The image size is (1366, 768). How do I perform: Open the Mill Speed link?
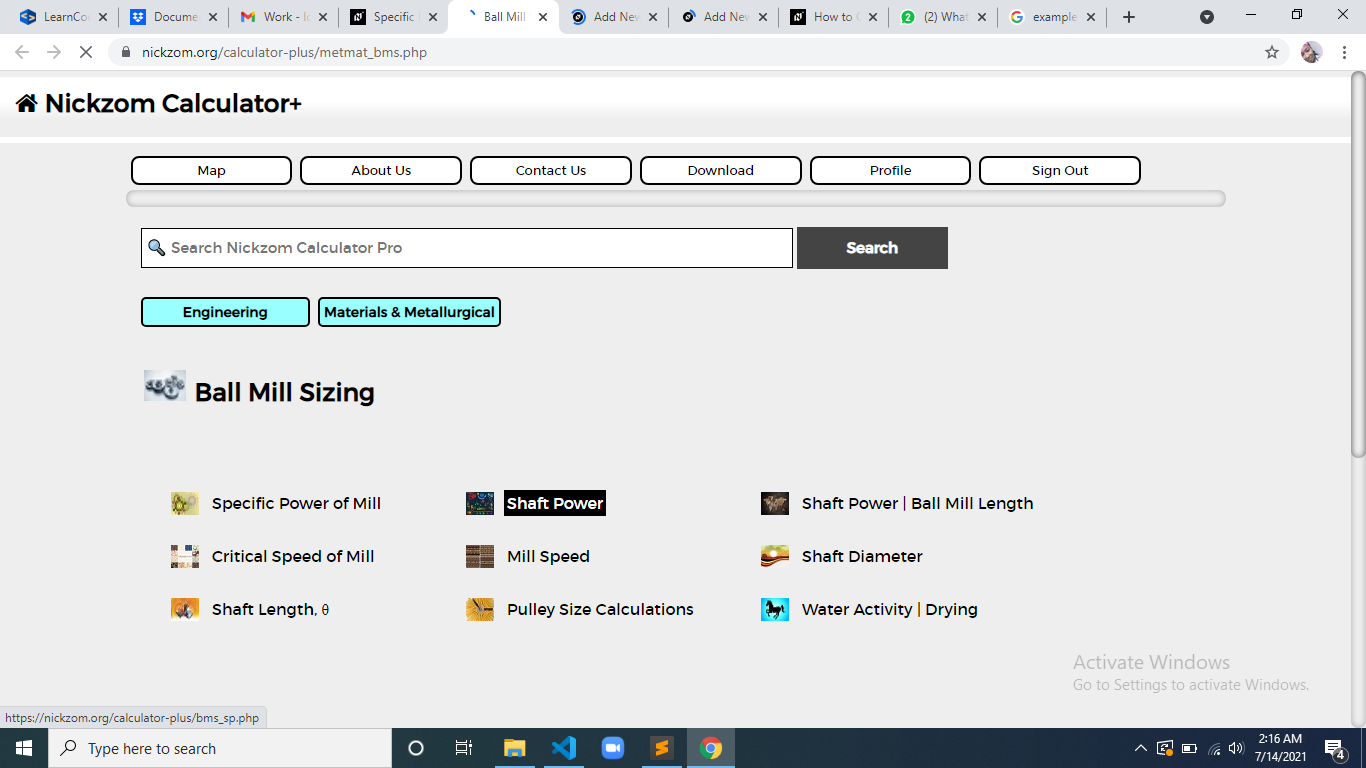coord(548,556)
